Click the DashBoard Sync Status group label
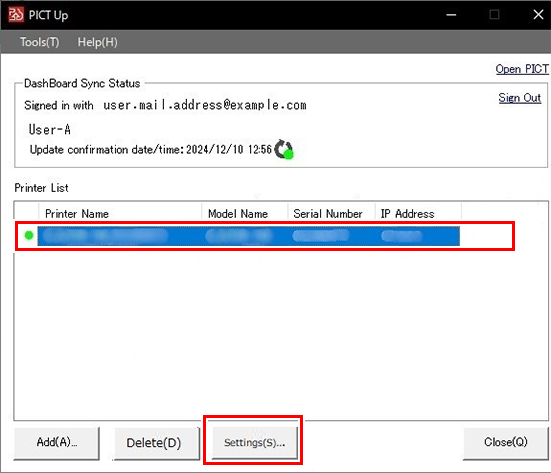The width and height of the screenshot is (551, 473). click(82, 83)
